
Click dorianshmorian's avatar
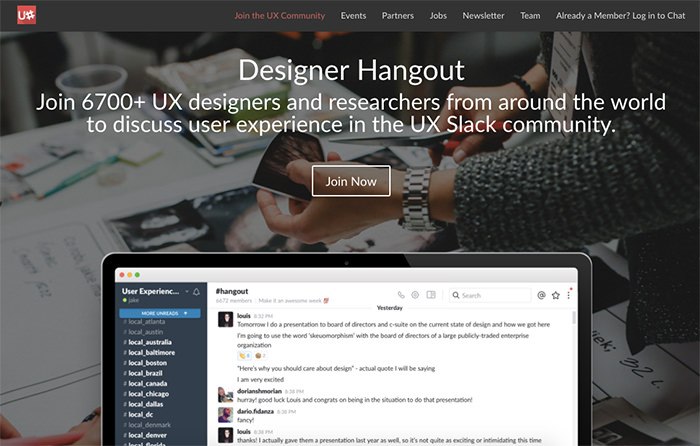coord(225,395)
